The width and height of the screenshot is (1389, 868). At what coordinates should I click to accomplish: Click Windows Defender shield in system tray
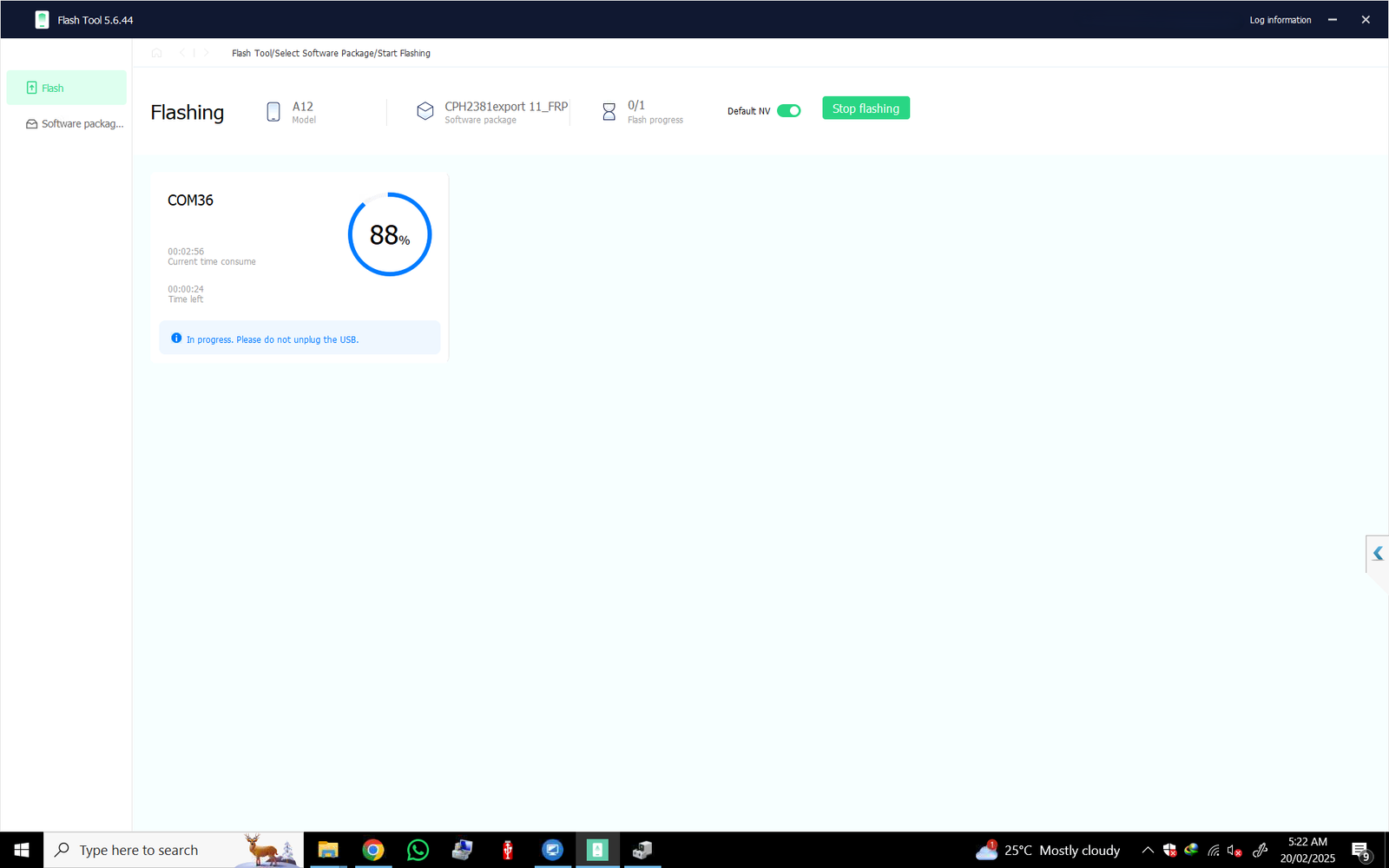point(1169,851)
